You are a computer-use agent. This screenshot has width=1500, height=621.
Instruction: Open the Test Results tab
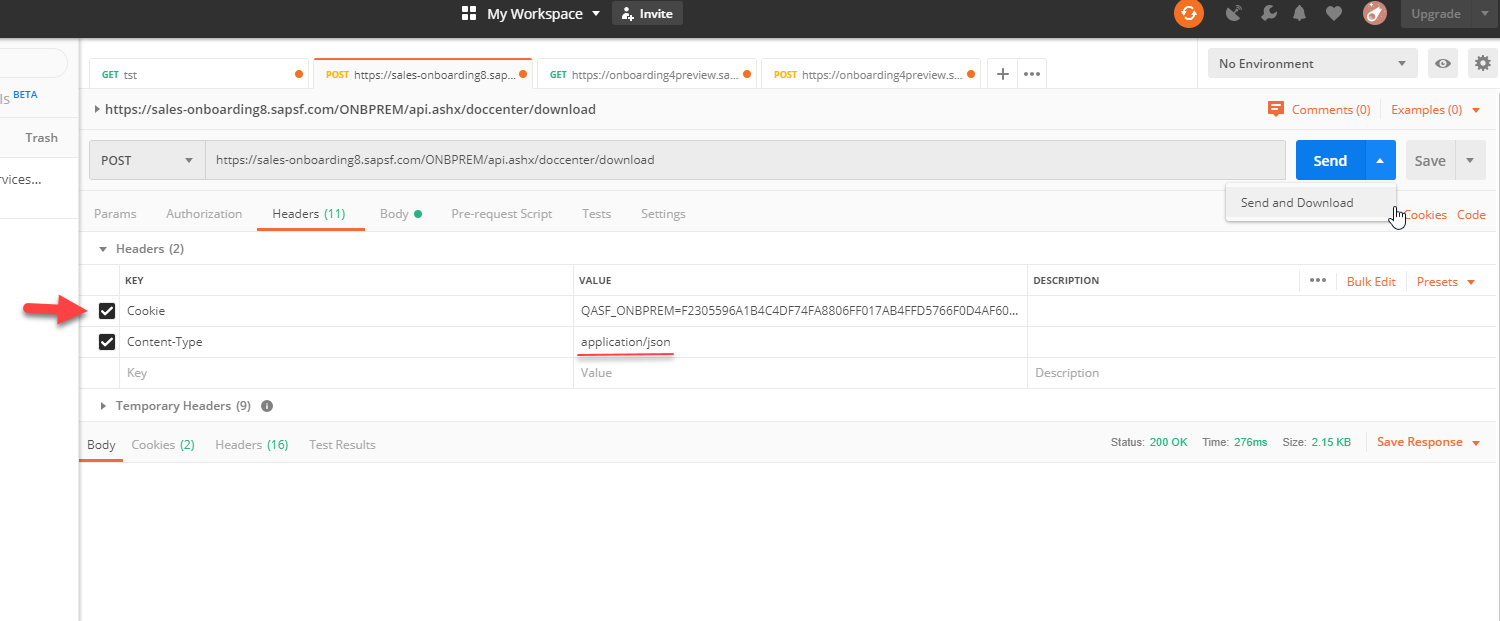(x=342, y=445)
